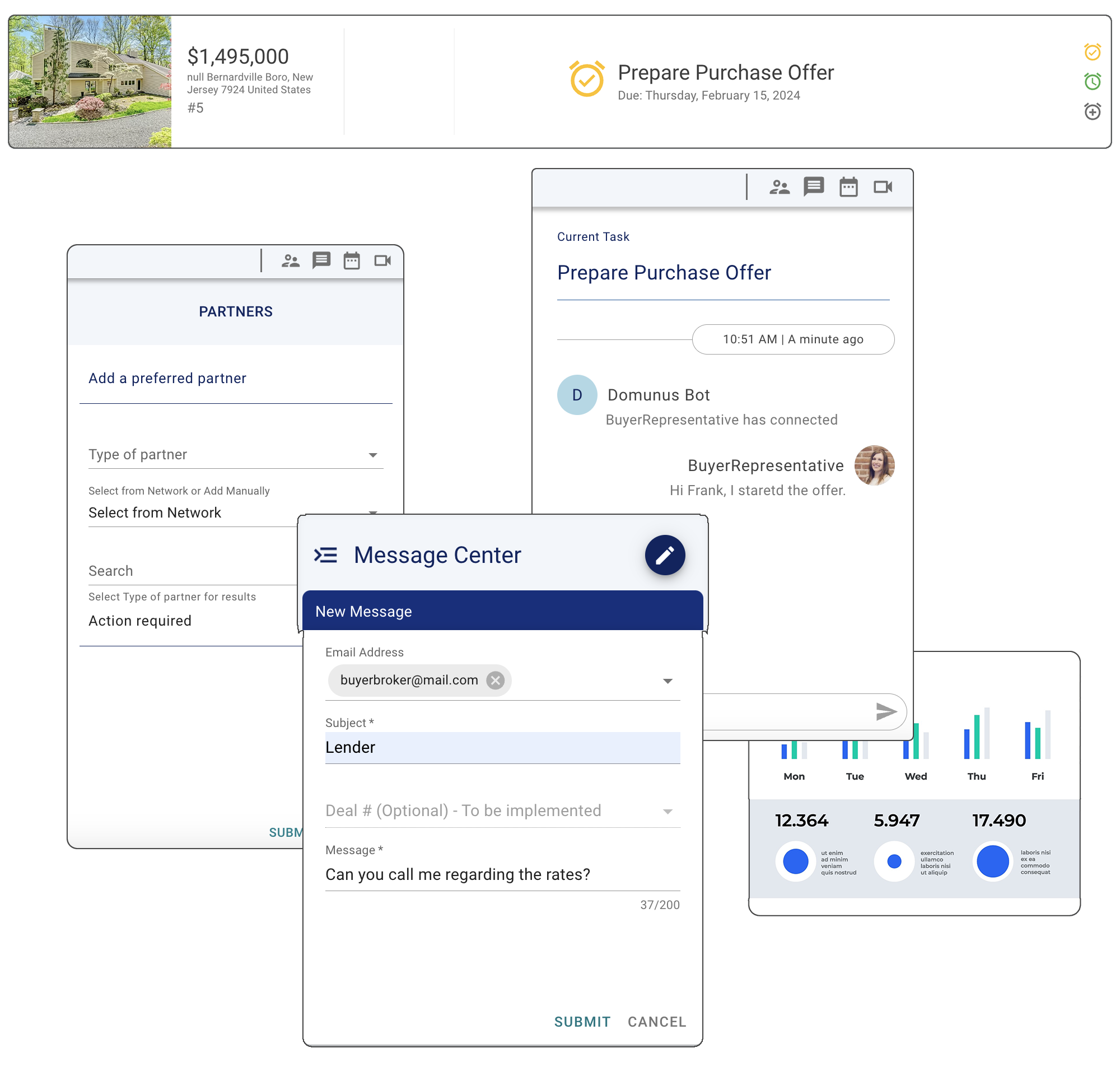The image size is (1120, 1067).
Task: Remove buyerbroker@mail.com email chip
Action: pos(495,680)
